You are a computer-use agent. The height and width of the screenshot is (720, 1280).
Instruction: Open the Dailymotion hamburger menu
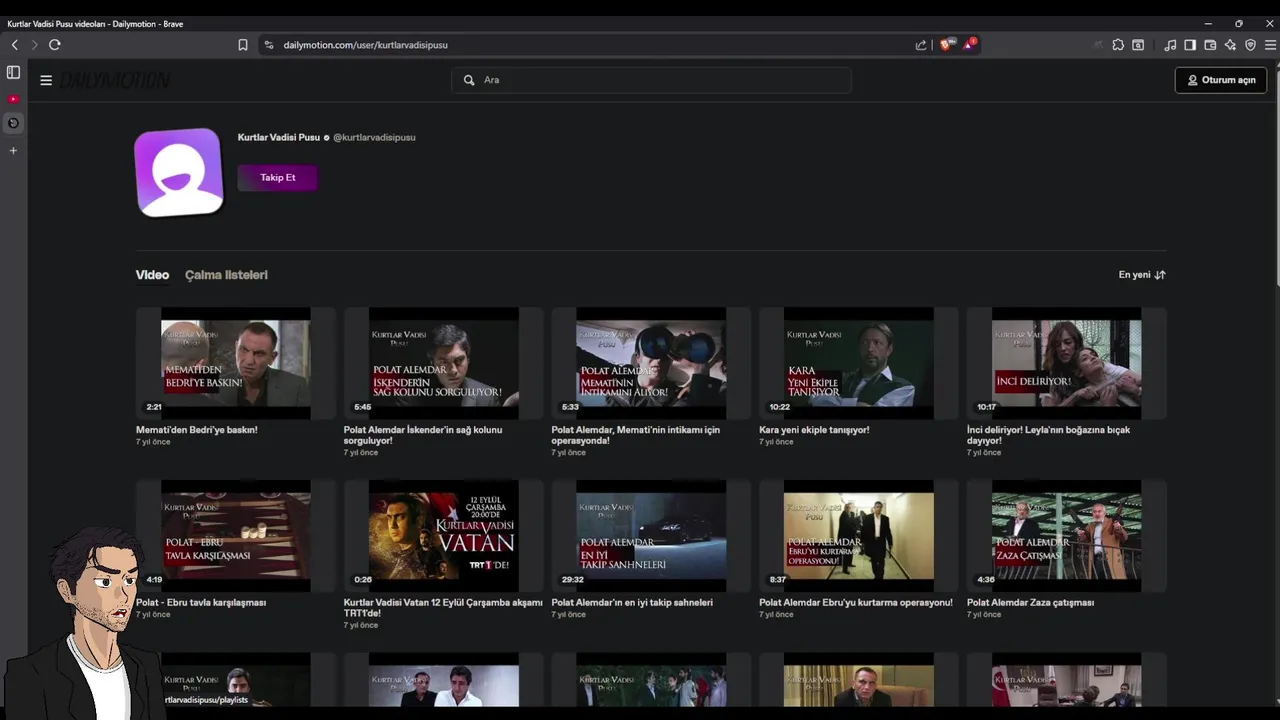pyautogui.click(x=46, y=80)
